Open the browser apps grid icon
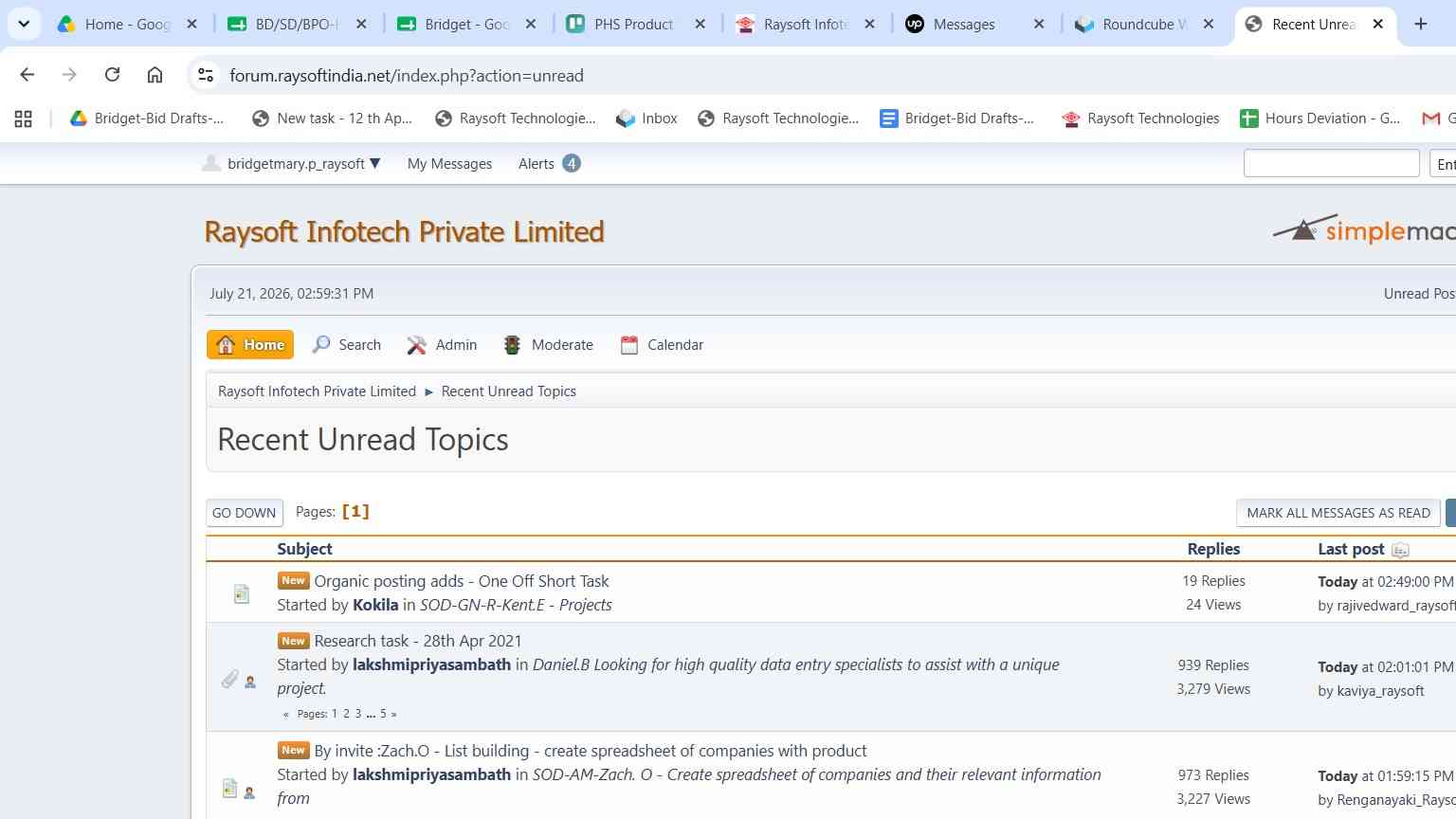This screenshot has width=1456, height=819. [x=24, y=118]
